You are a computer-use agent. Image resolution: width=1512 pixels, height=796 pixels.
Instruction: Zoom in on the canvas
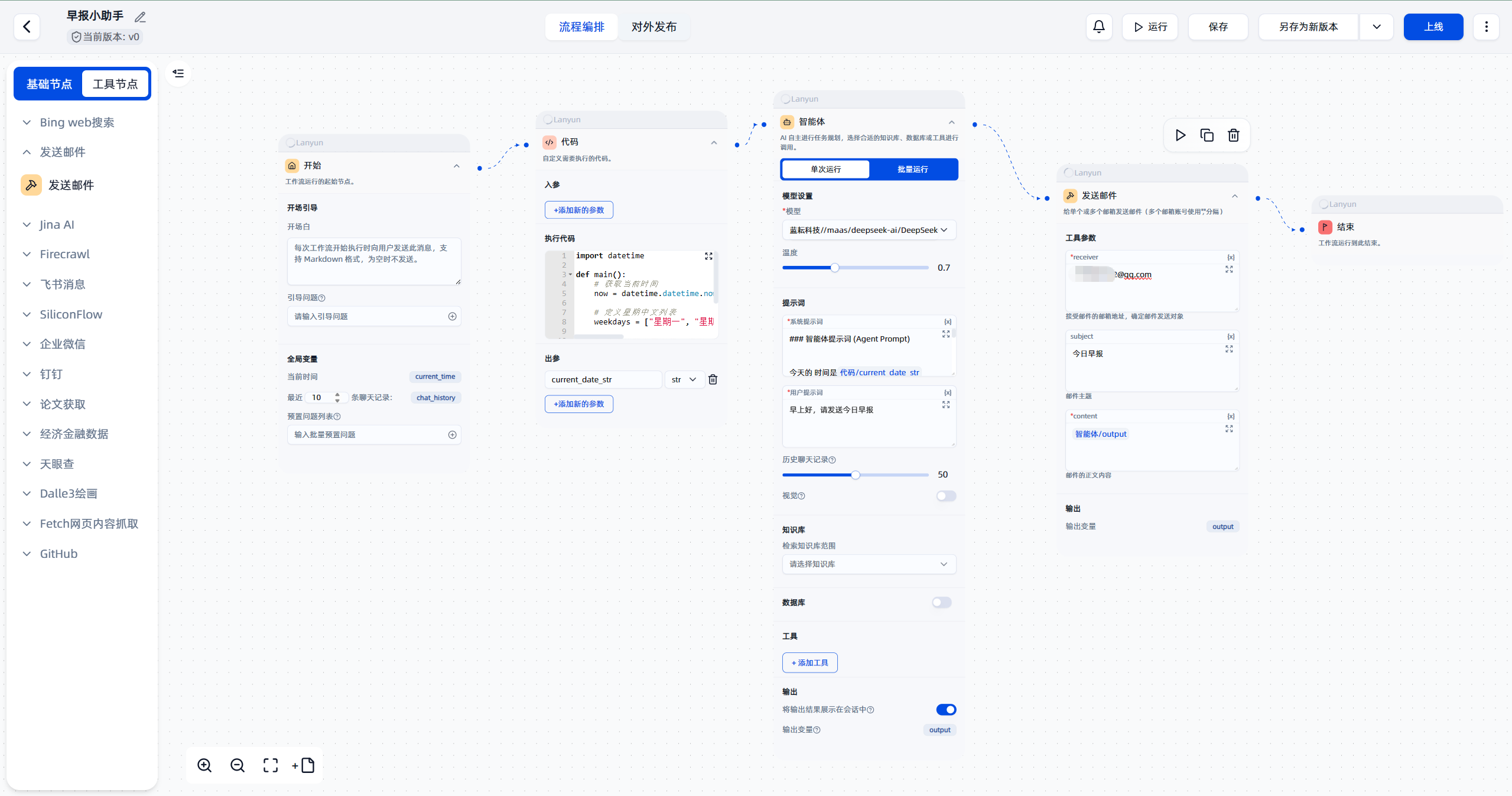[204, 765]
